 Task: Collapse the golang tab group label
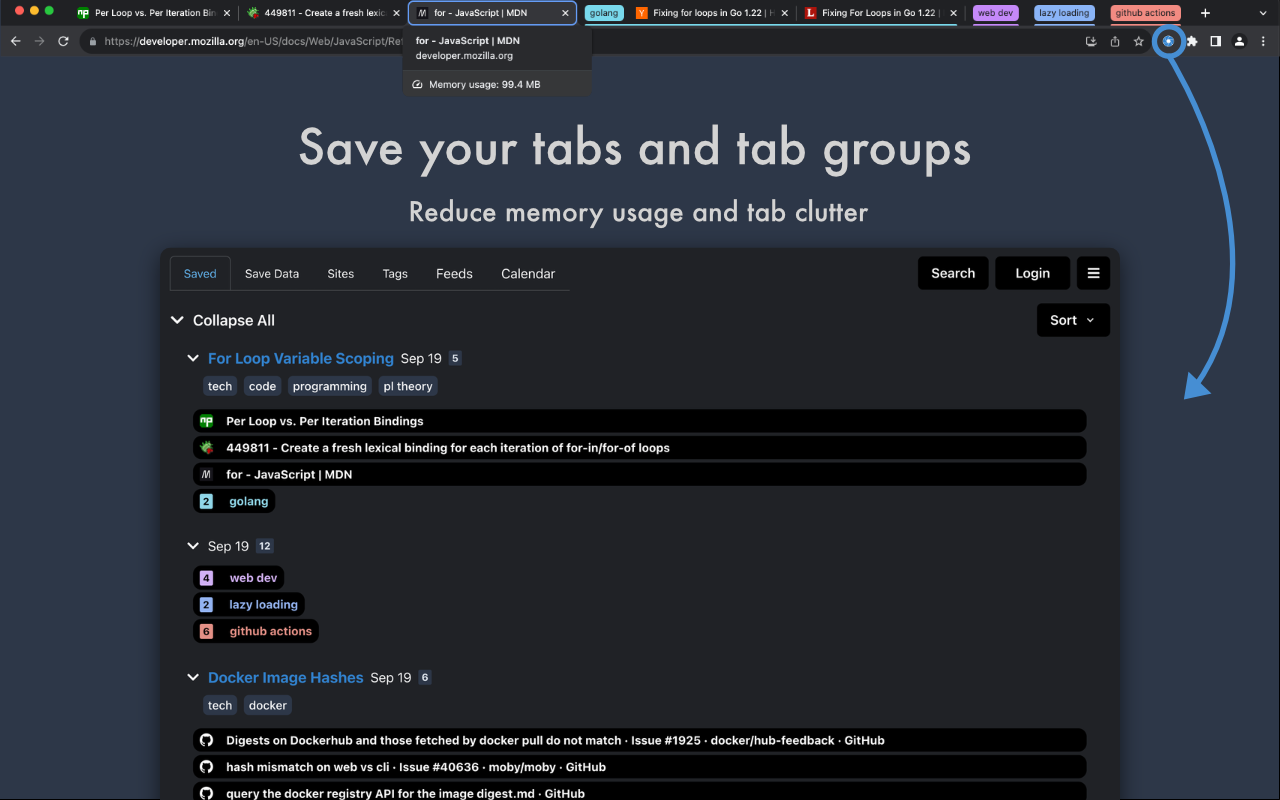[x=604, y=13]
